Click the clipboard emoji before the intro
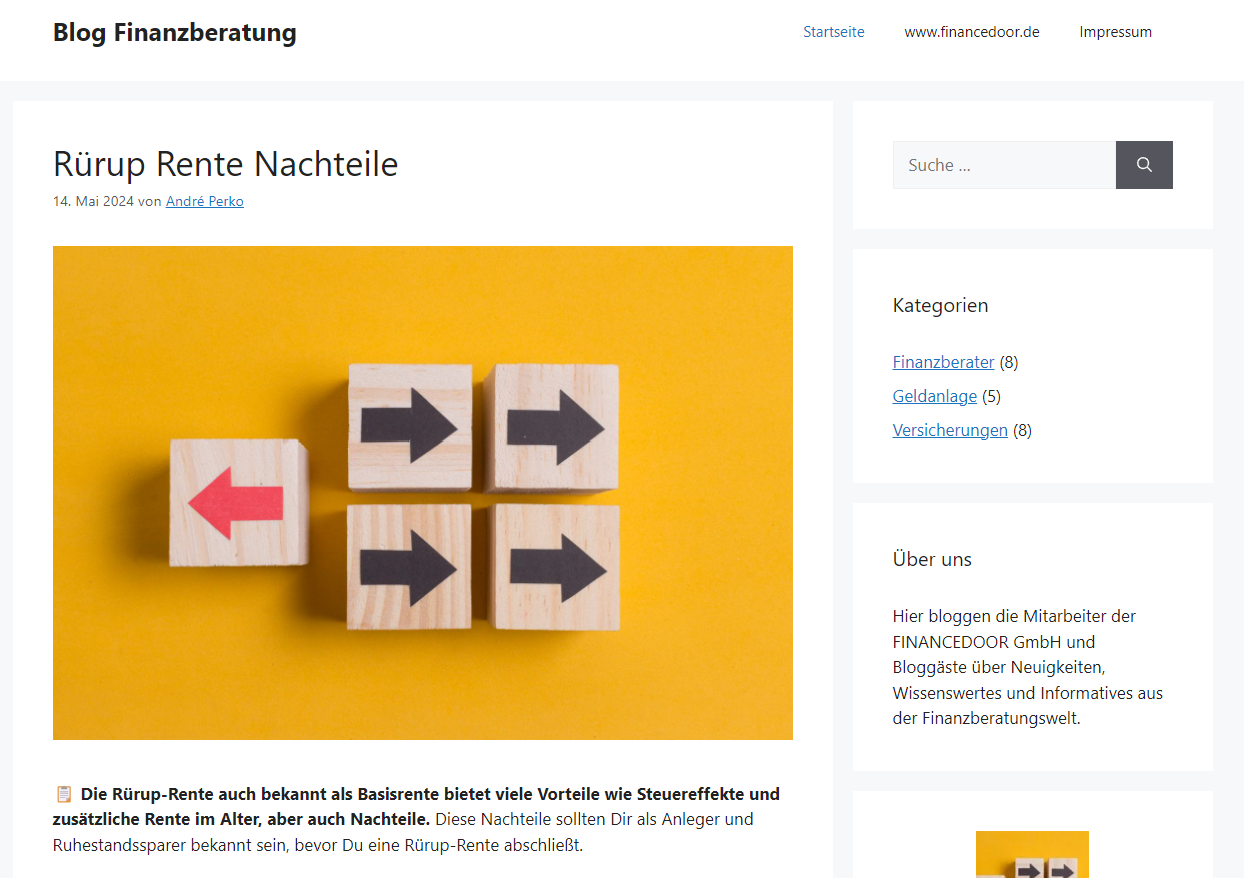The height and width of the screenshot is (878, 1244). coord(64,794)
